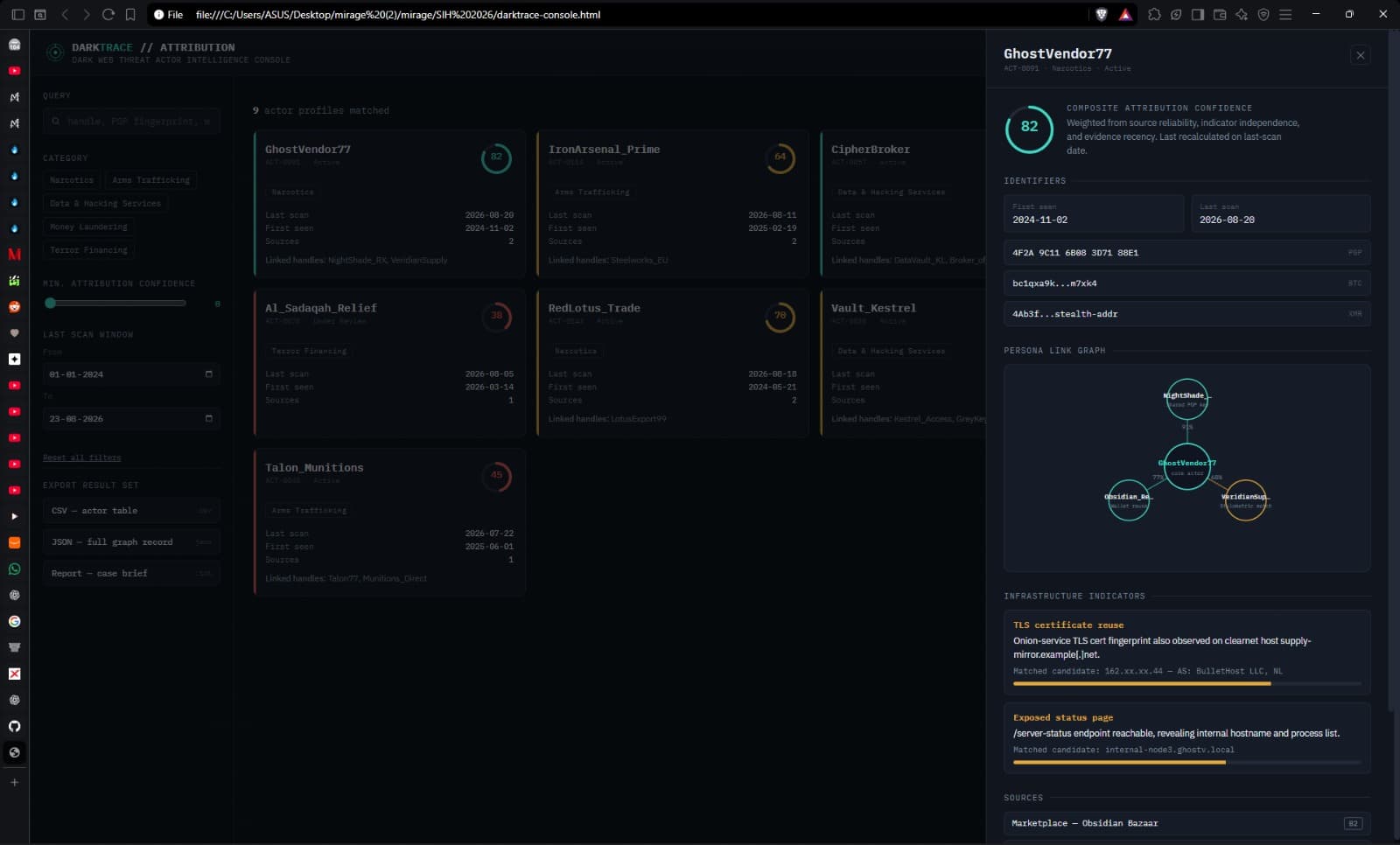Viewport: 1400px width, 845px height.
Task: Open the browser hamburger menu
Action: (1285, 15)
